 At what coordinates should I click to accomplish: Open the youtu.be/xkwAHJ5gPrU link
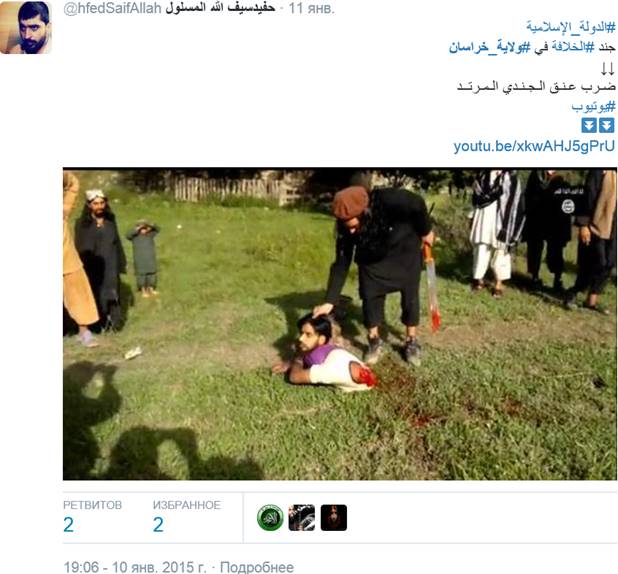point(534,146)
